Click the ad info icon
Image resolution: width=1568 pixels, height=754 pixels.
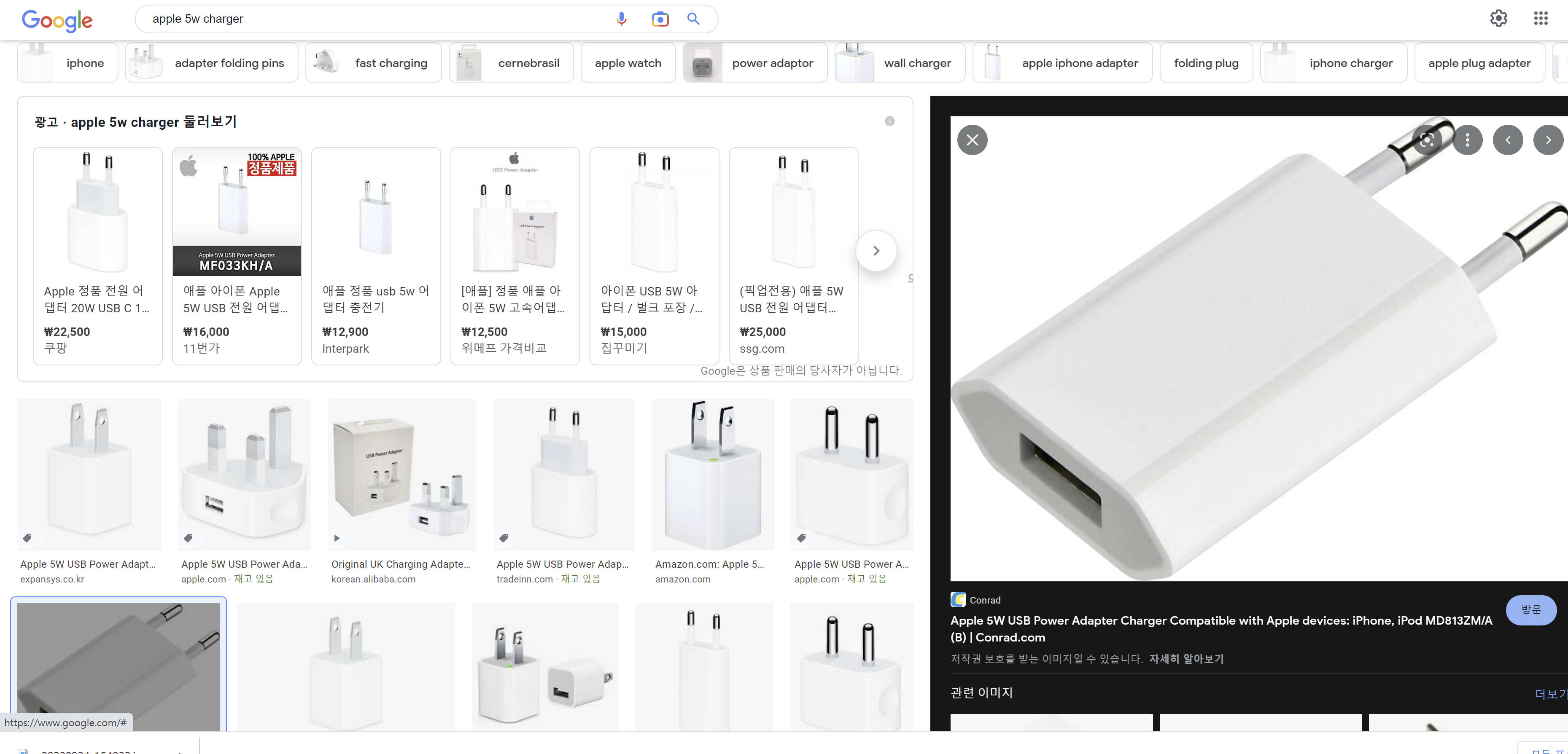point(889,121)
